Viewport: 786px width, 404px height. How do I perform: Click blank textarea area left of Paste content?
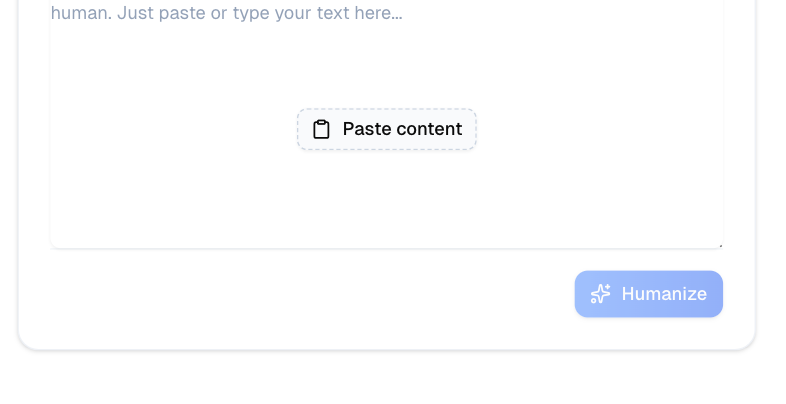[170, 130]
